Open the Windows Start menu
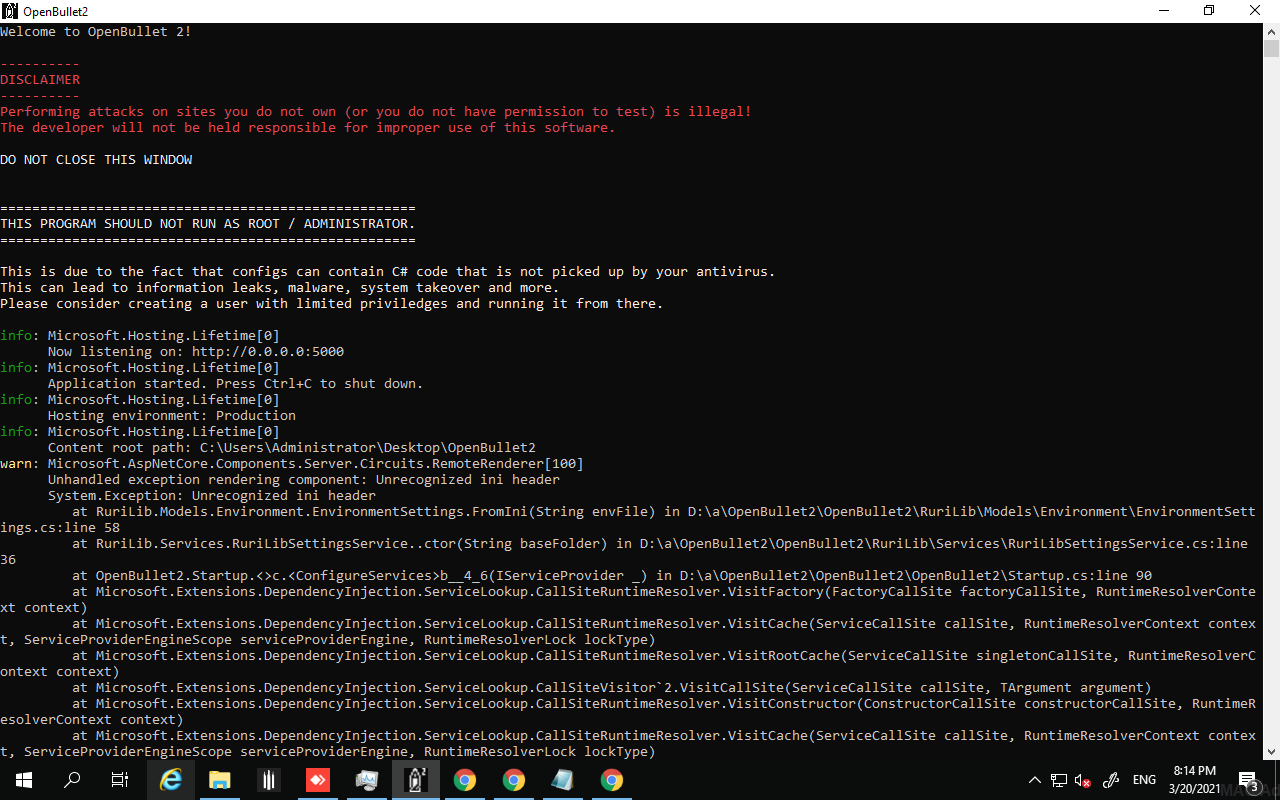 (x=24, y=780)
